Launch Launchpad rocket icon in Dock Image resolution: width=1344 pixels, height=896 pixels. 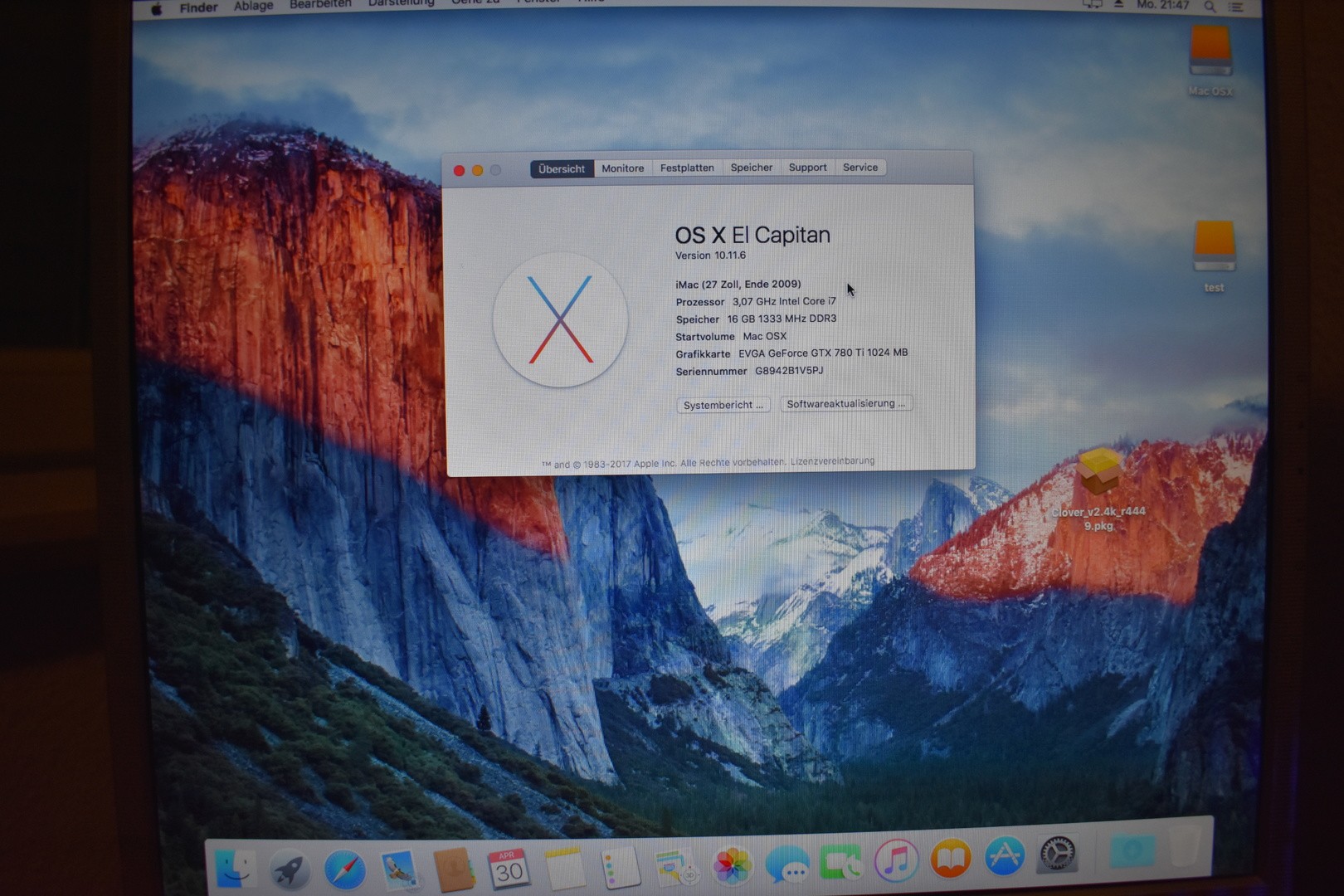(x=290, y=870)
